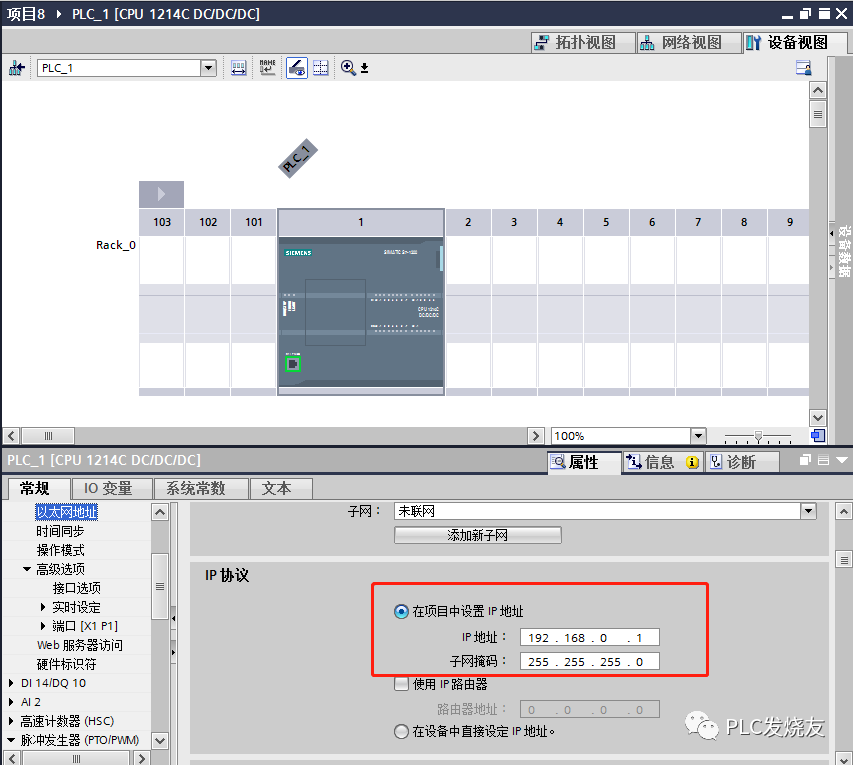This screenshot has width=853, height=765.
Task: Select 时间同步 in the property tree
Action: 60,531
